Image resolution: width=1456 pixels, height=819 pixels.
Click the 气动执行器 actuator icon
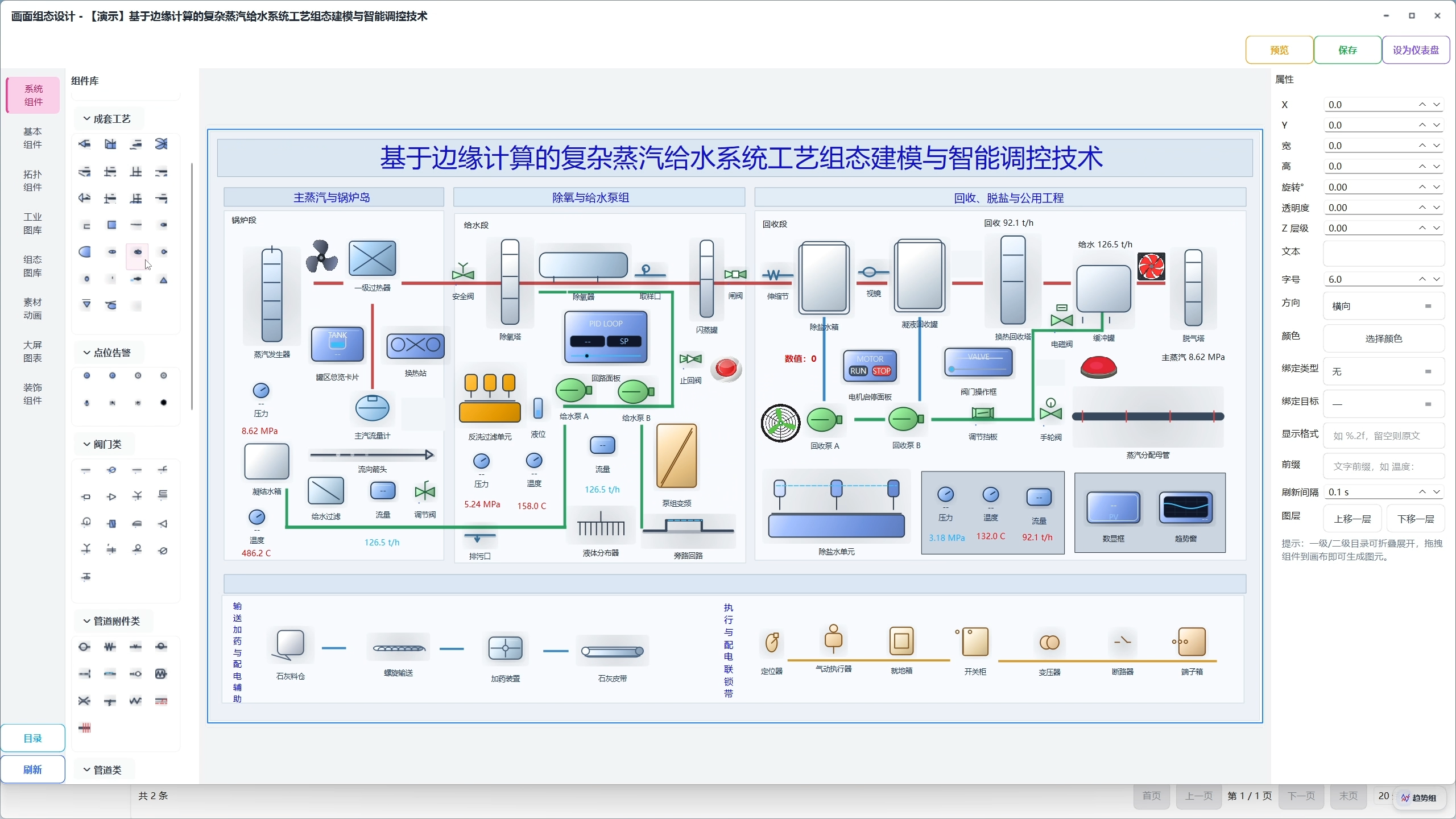coord(833,639)
